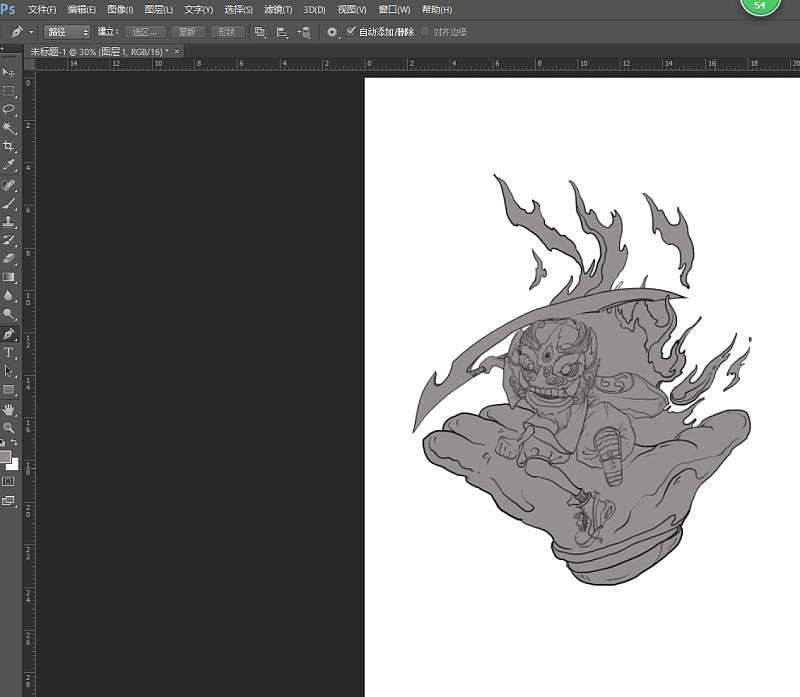The image size is (800, 697).
Task: Select the Move tool
Action: tap(8, 72)
